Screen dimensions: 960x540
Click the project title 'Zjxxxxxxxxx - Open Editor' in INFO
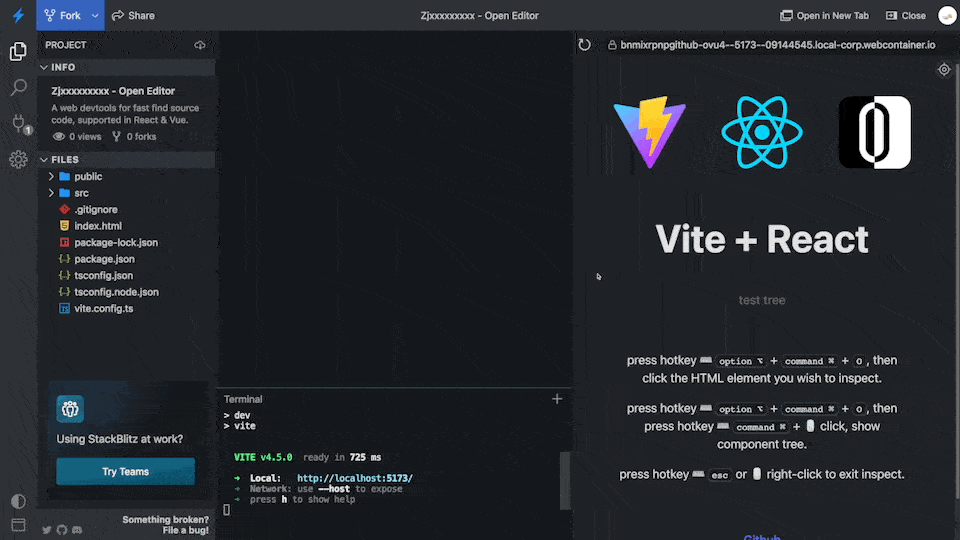pyautogui.click(x=113, y=91)
